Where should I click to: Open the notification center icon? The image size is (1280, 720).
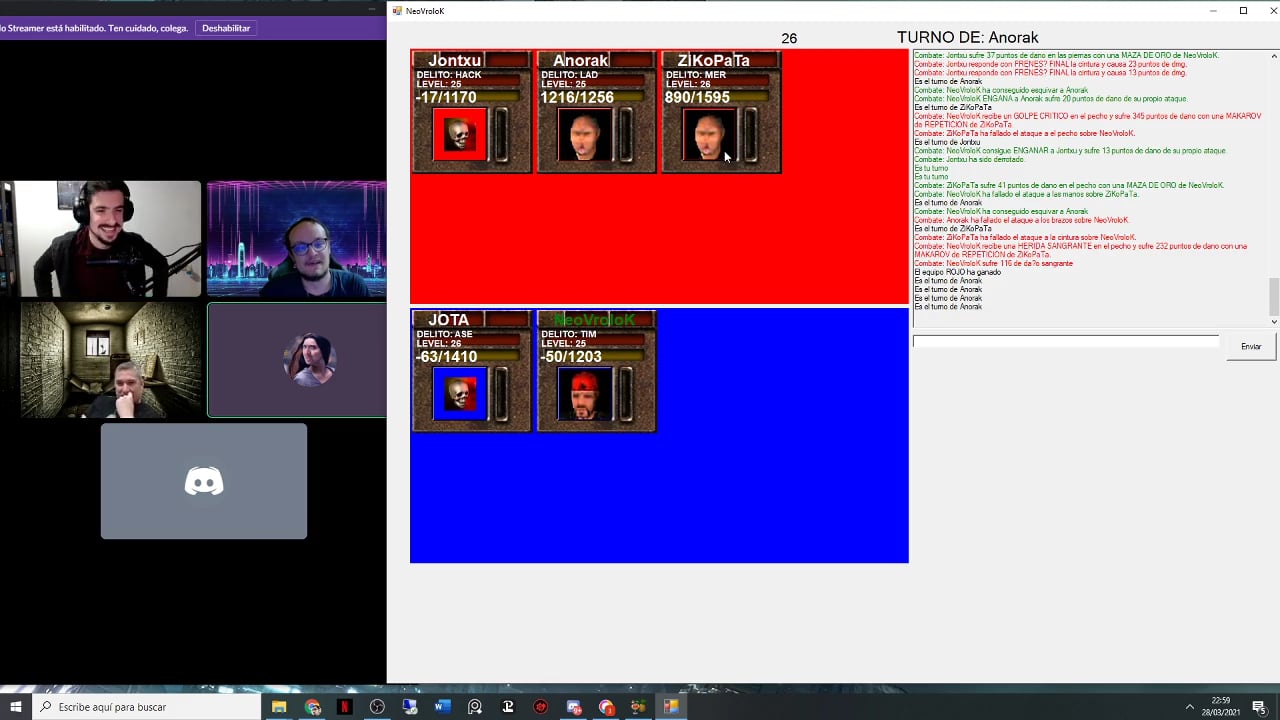pyautogui.click(x=1259, y=707)
